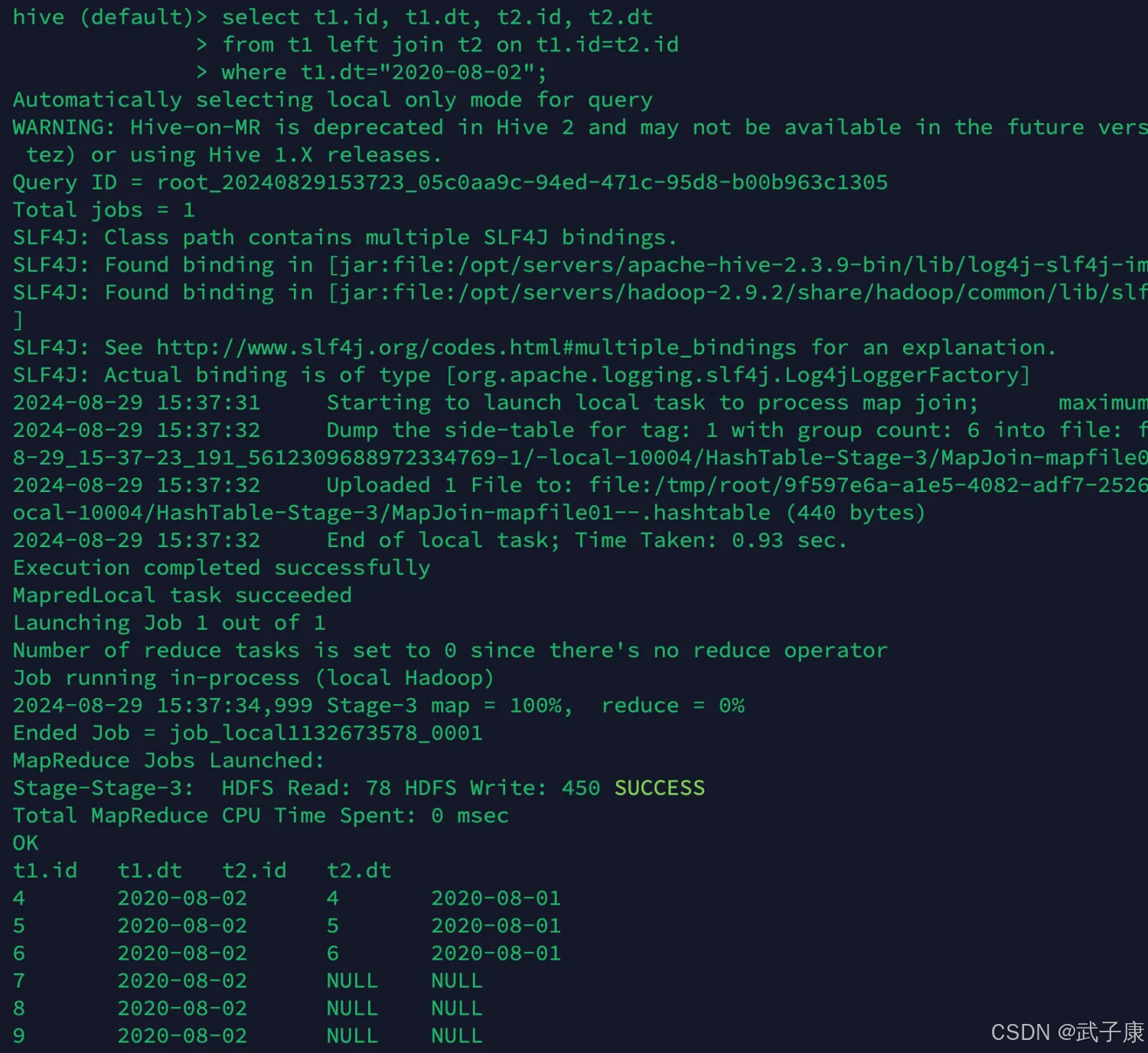Click the where t1.dt="2020-08-02" clause
The width and height of the screenshot is (1148, 1053).
pos(383,73)
